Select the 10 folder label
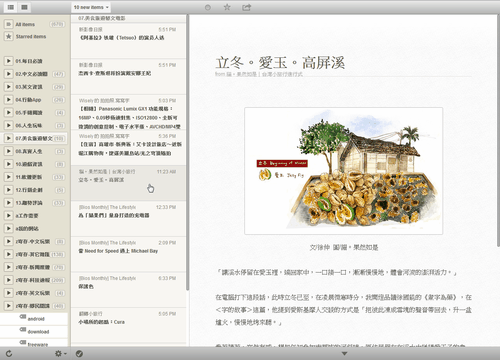This screenshot has height=360, width=500. (x=29, y=164)
